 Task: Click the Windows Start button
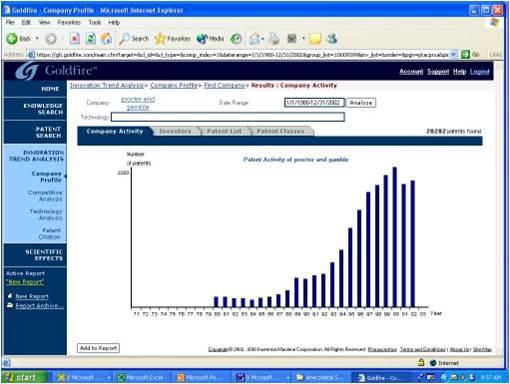click(x=23, y=377)
